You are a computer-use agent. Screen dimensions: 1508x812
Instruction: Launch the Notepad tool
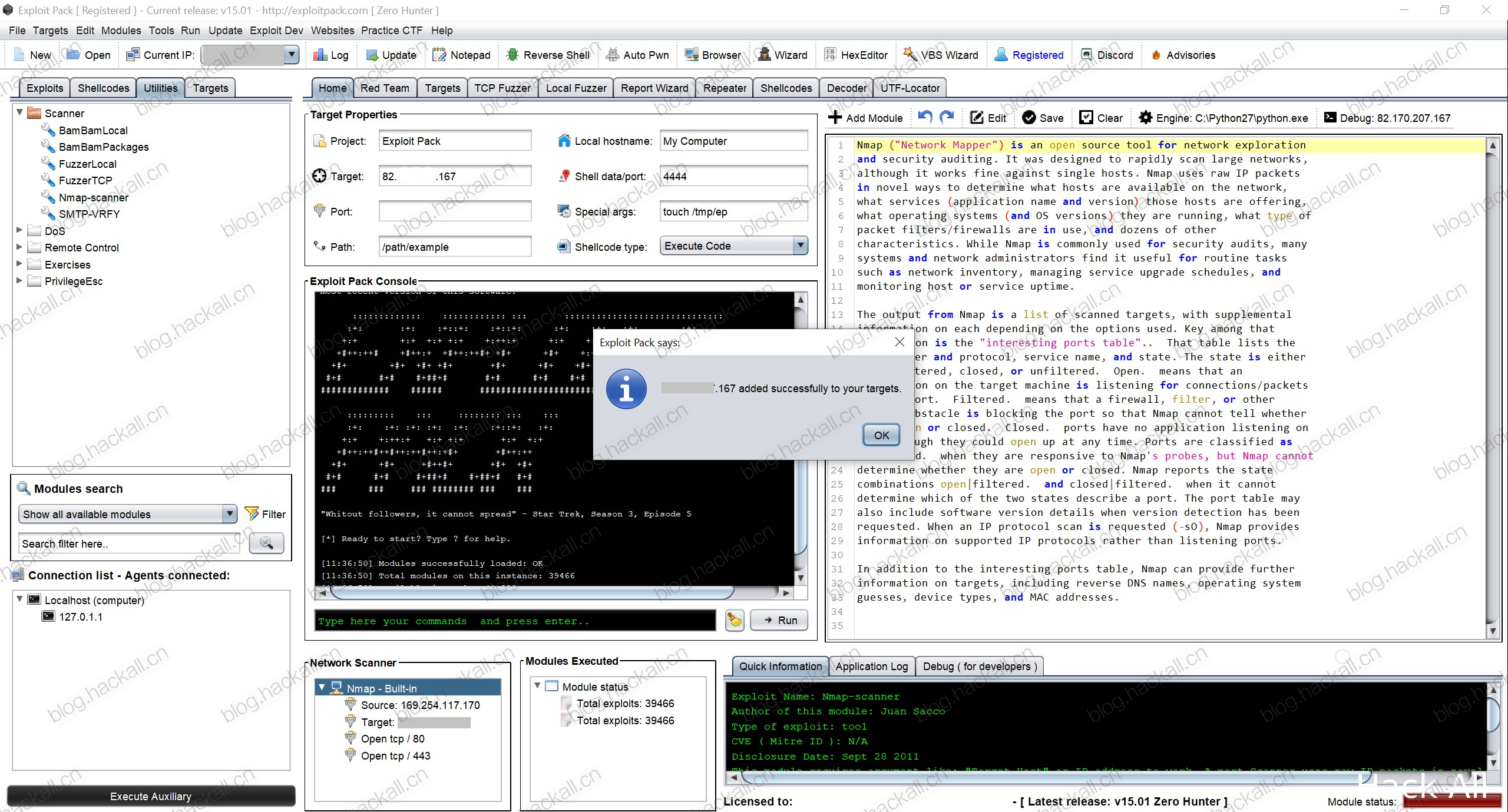(461, 55)
